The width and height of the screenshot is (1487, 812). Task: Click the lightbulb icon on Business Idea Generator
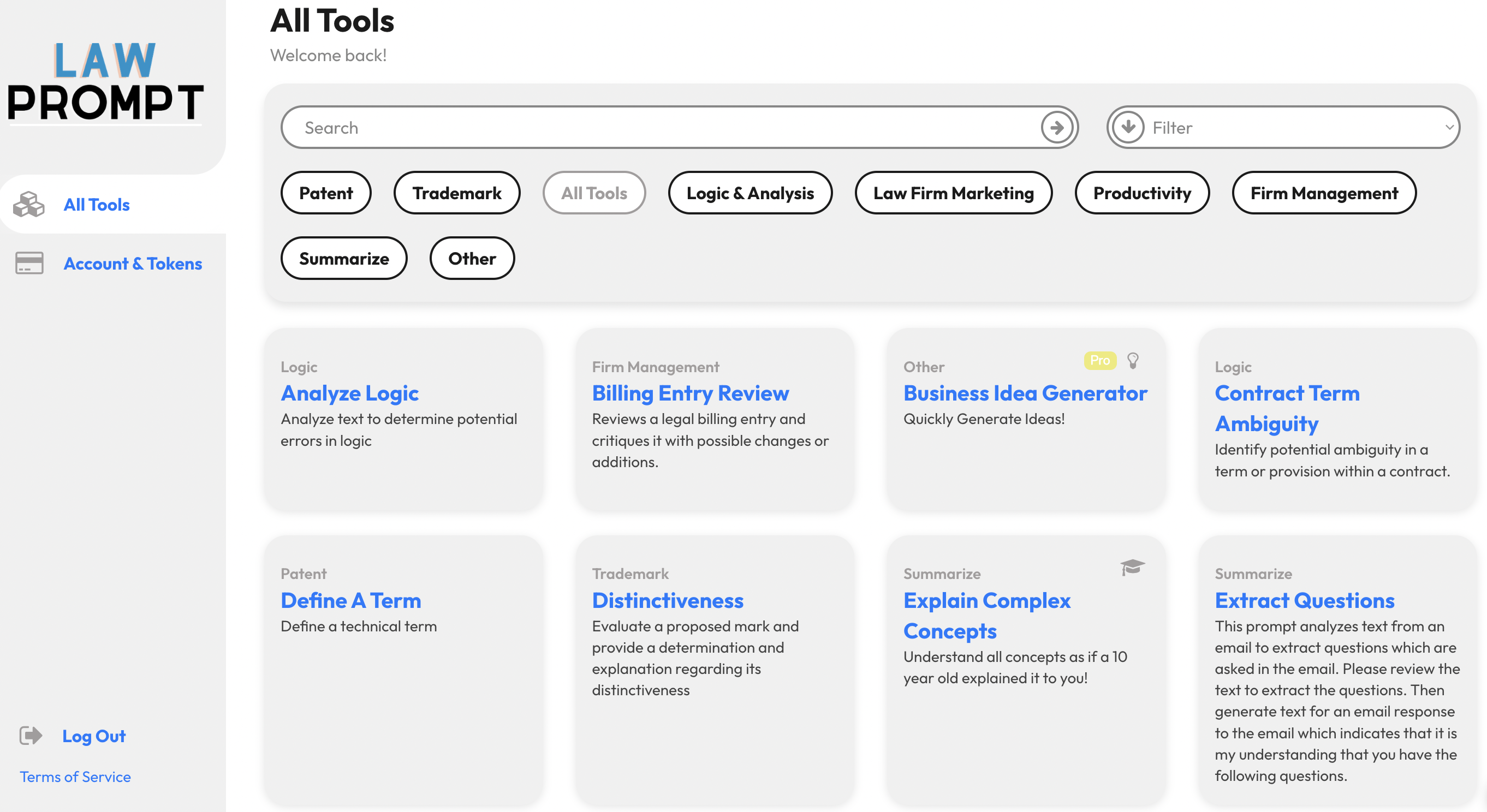[x=1133, y=361]
